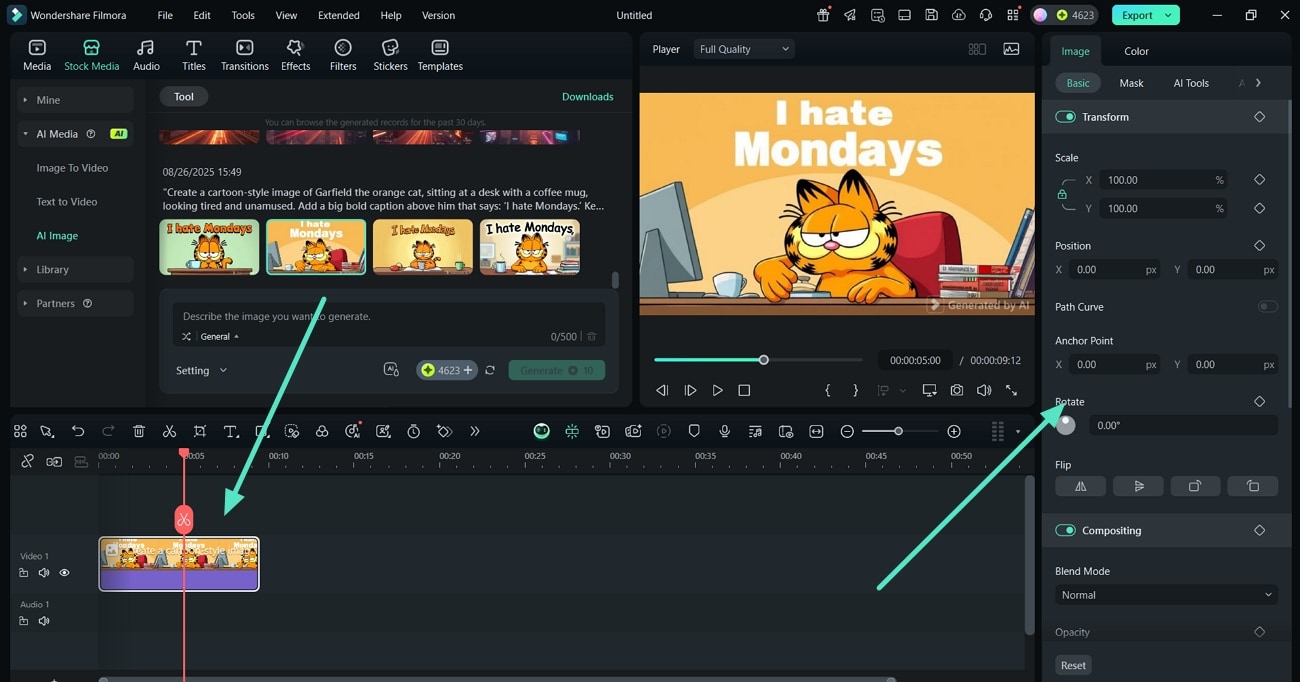The image size is (1300, 682).
Task: Expand the Partners section
Action: [x=76, y=303]
